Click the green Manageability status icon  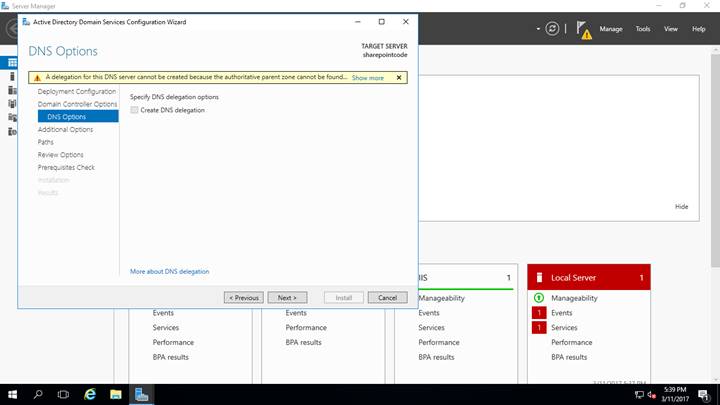pyautogui.click(x=539, y=298)
